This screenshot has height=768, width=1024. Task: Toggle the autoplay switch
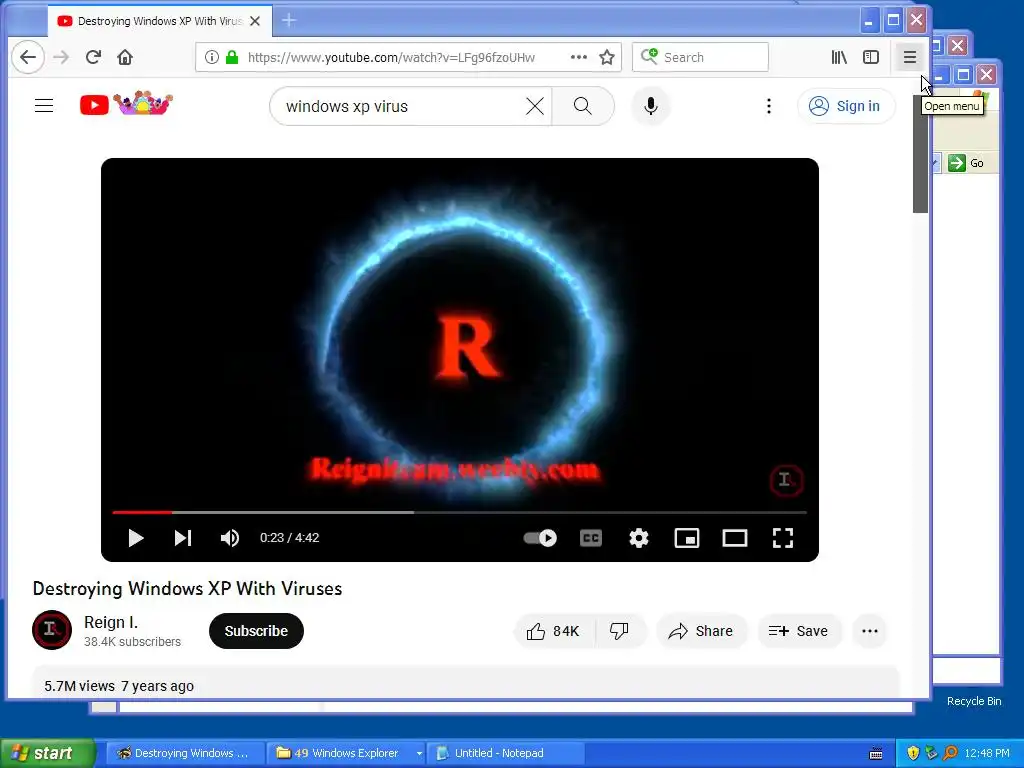540,538
